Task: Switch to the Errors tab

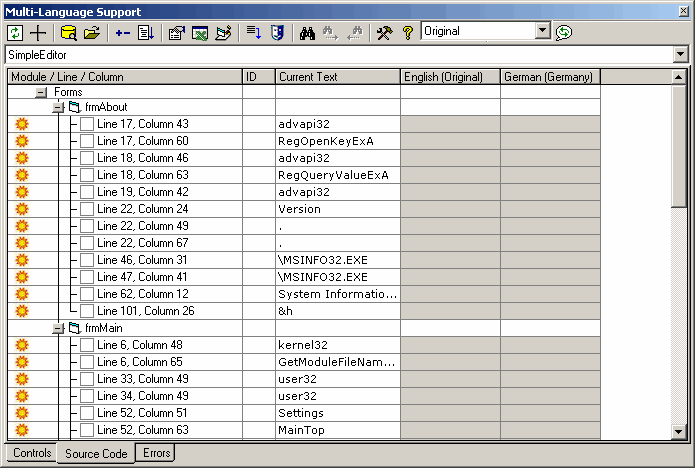Action: tap(156, 453)
